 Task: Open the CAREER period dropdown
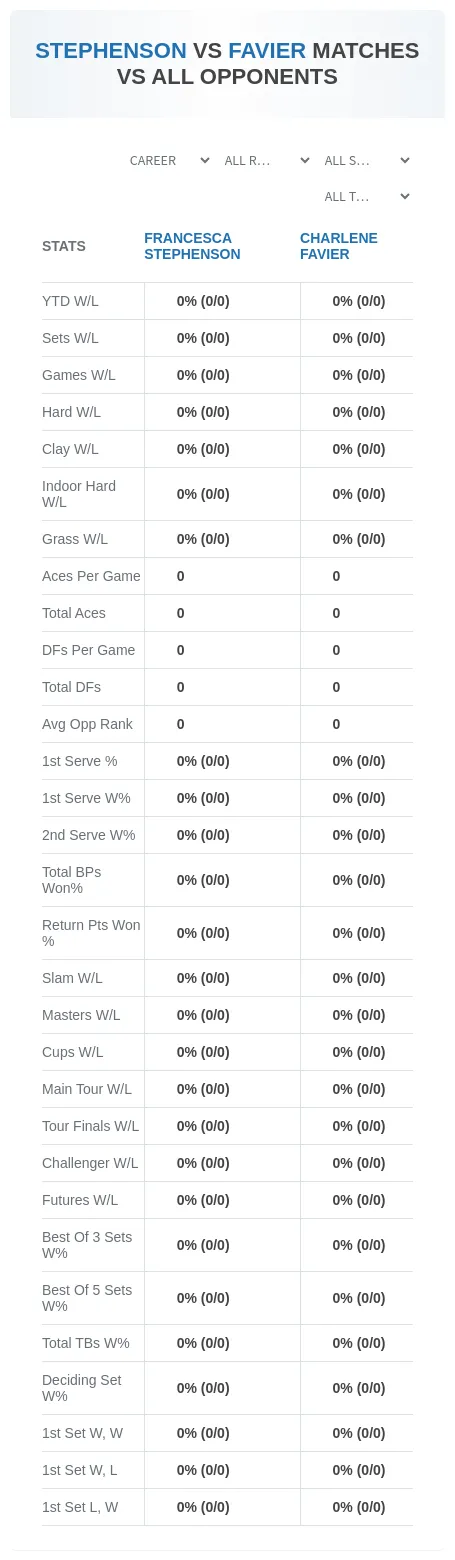(x=169, y=161)
